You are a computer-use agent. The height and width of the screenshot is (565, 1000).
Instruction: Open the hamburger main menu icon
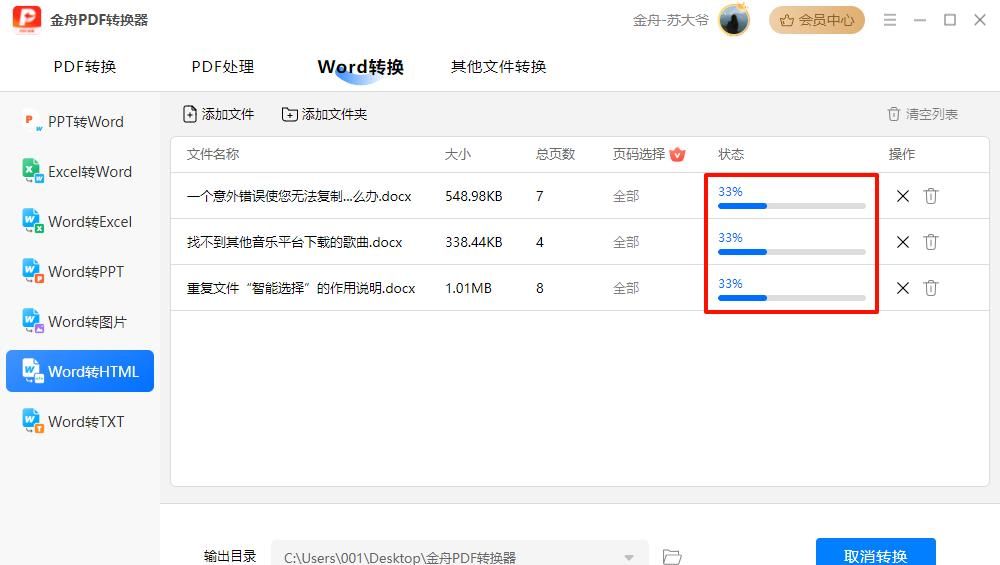(890, 20)
